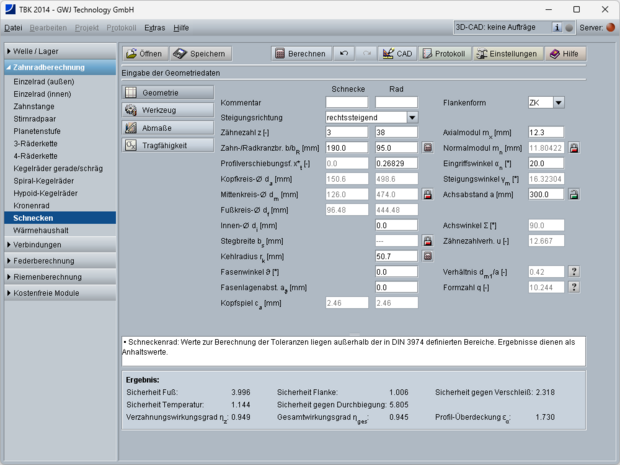Click the Öffnen open file button
This screenshot has height=465, width=620.
point(143,53)
